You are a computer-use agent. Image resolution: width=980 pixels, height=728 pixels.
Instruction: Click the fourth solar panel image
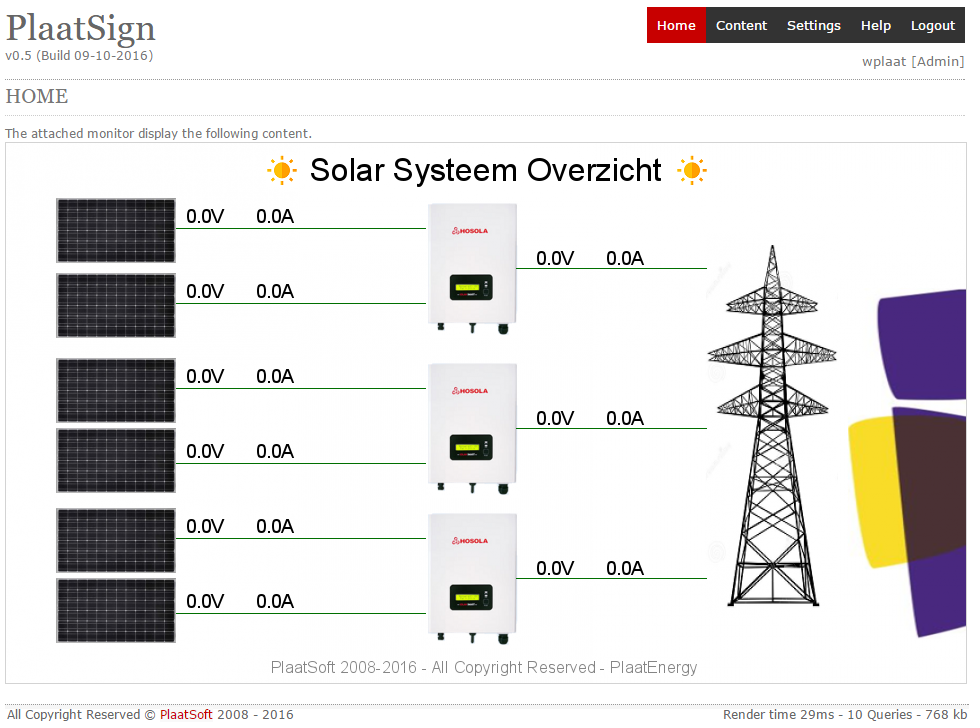[116, 461]
